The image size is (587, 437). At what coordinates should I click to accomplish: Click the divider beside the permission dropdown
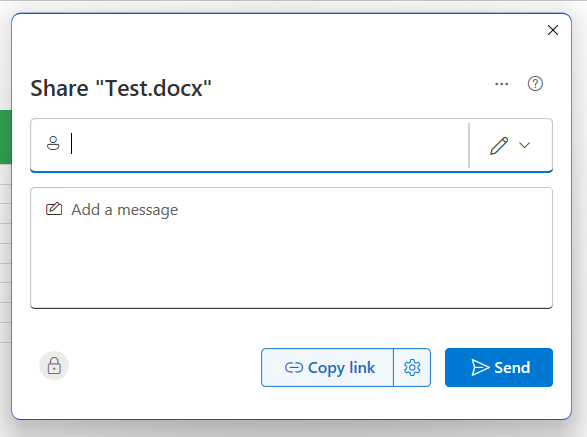[469, 145]
